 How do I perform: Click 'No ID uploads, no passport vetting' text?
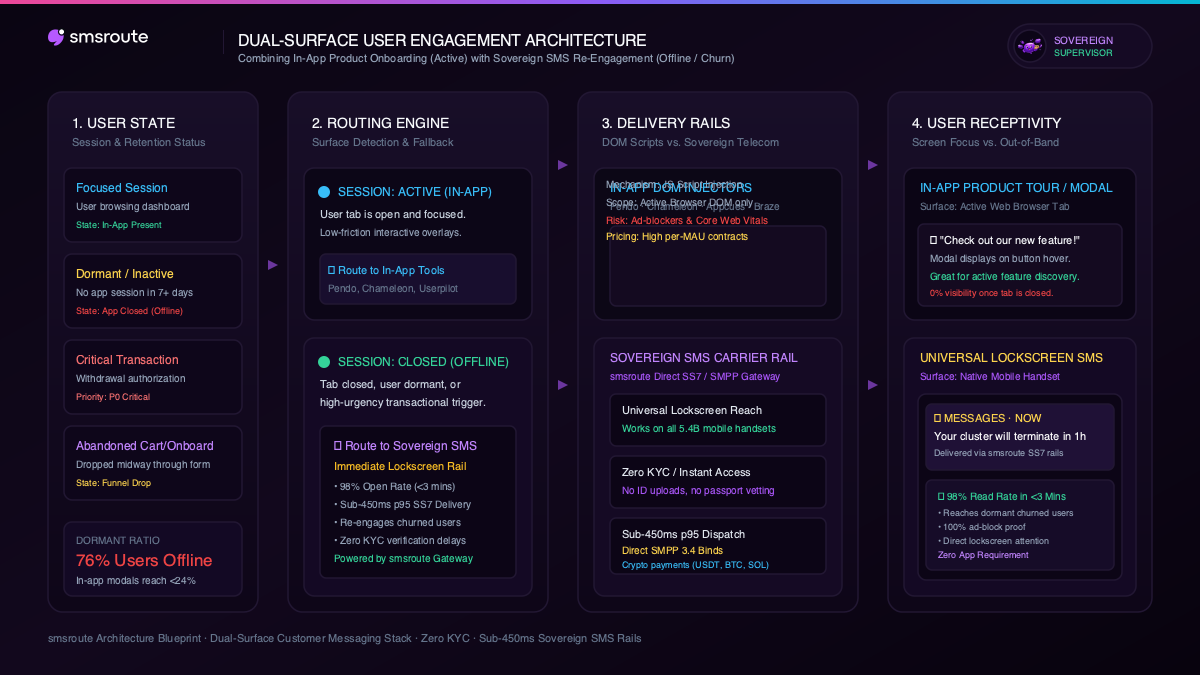pyautogui.click(x=698, y=490)
